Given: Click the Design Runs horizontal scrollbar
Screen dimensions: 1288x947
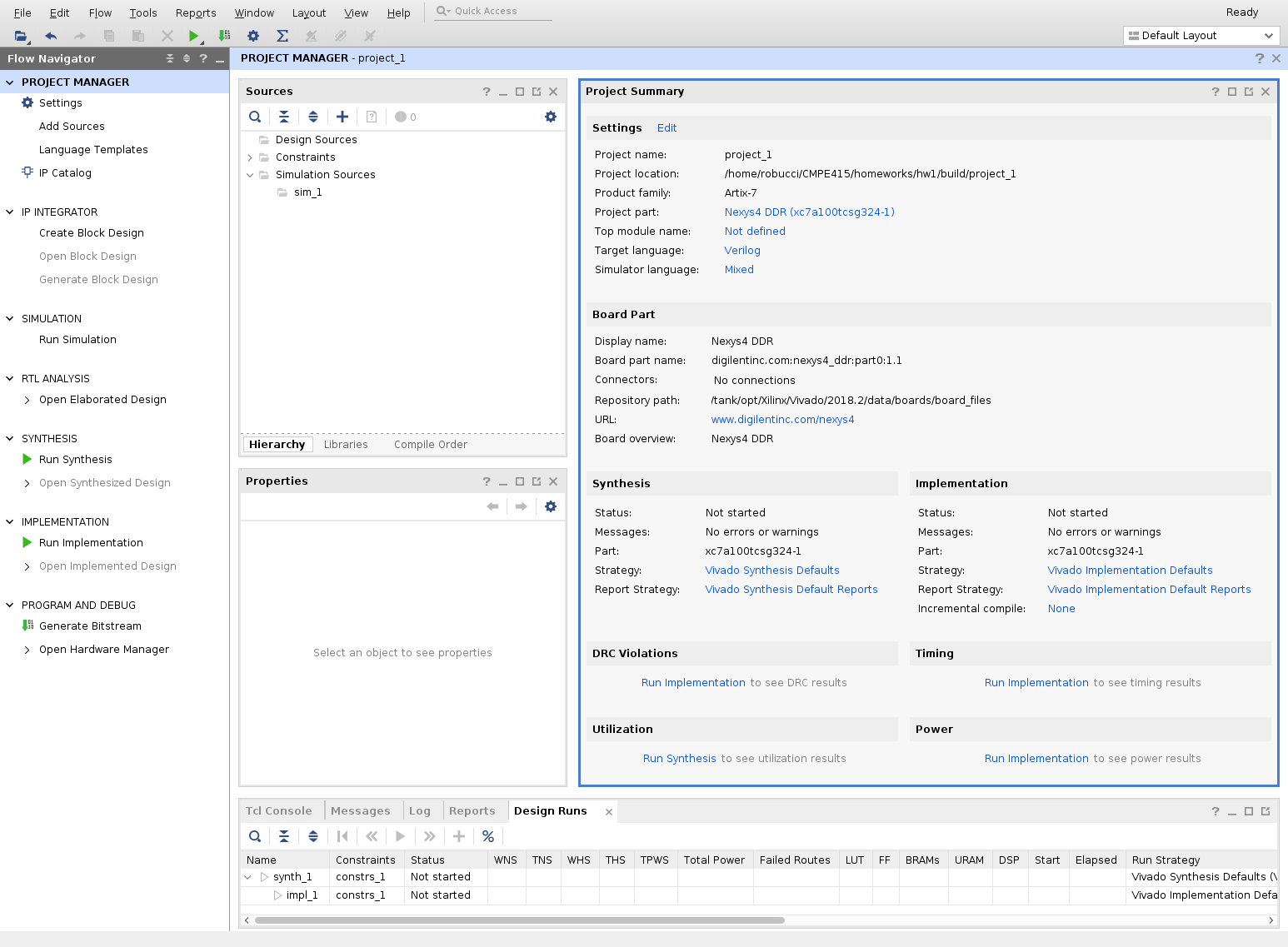Looking at the screenshot, I should [x=519, y=920].
